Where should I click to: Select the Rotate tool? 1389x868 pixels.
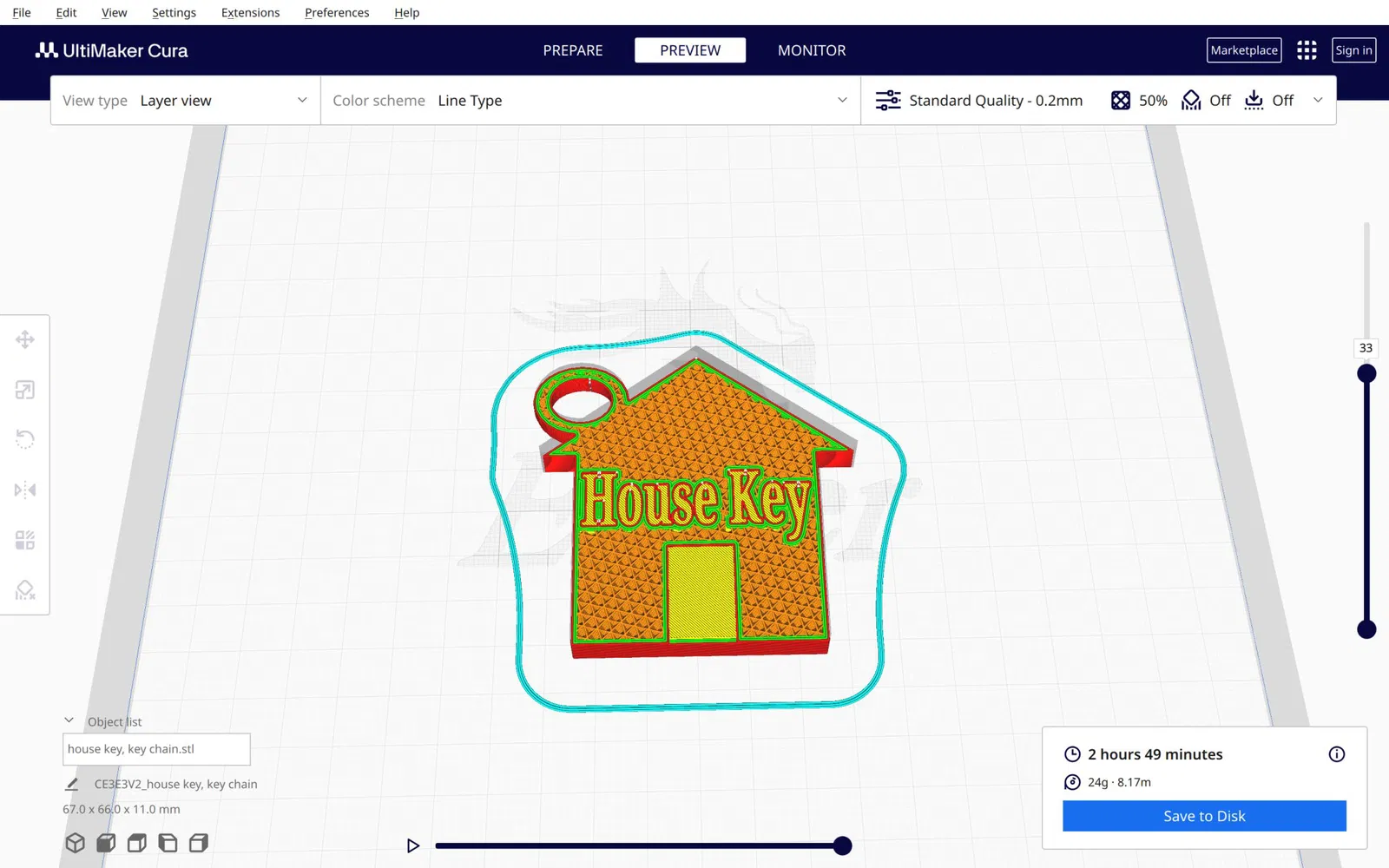click(25, 439)
